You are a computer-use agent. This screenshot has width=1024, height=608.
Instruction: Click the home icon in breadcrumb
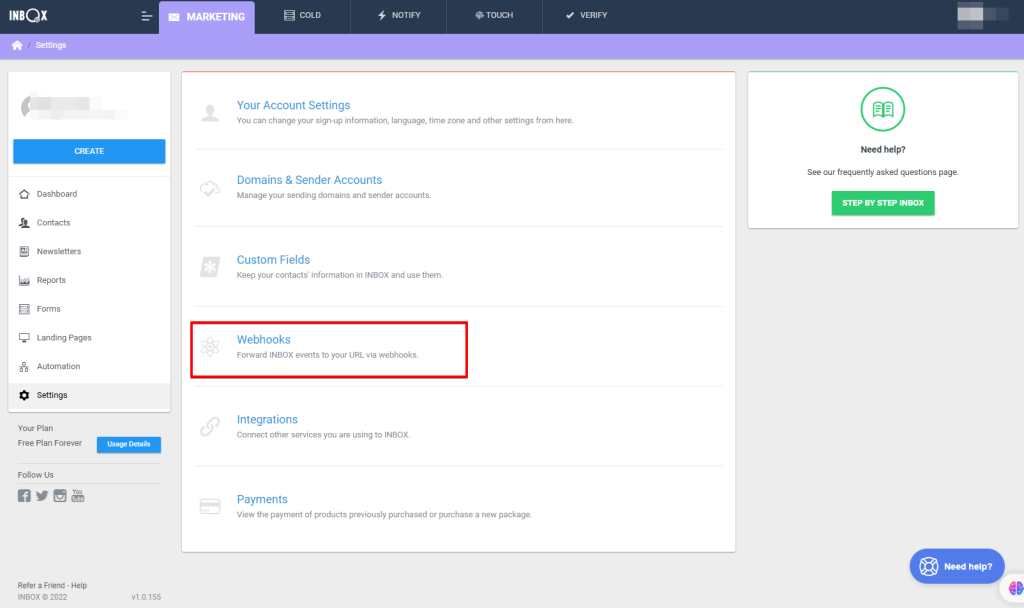click(17, 46)
